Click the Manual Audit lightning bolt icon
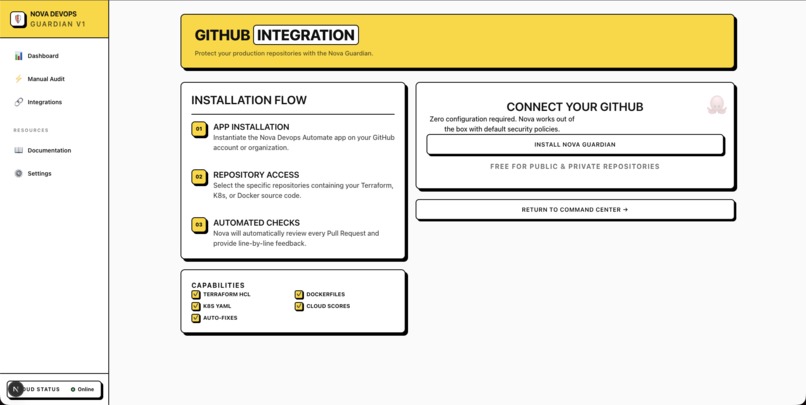Image resolution: width=806 pixels, height=405 pixels. tap(19, 79)
